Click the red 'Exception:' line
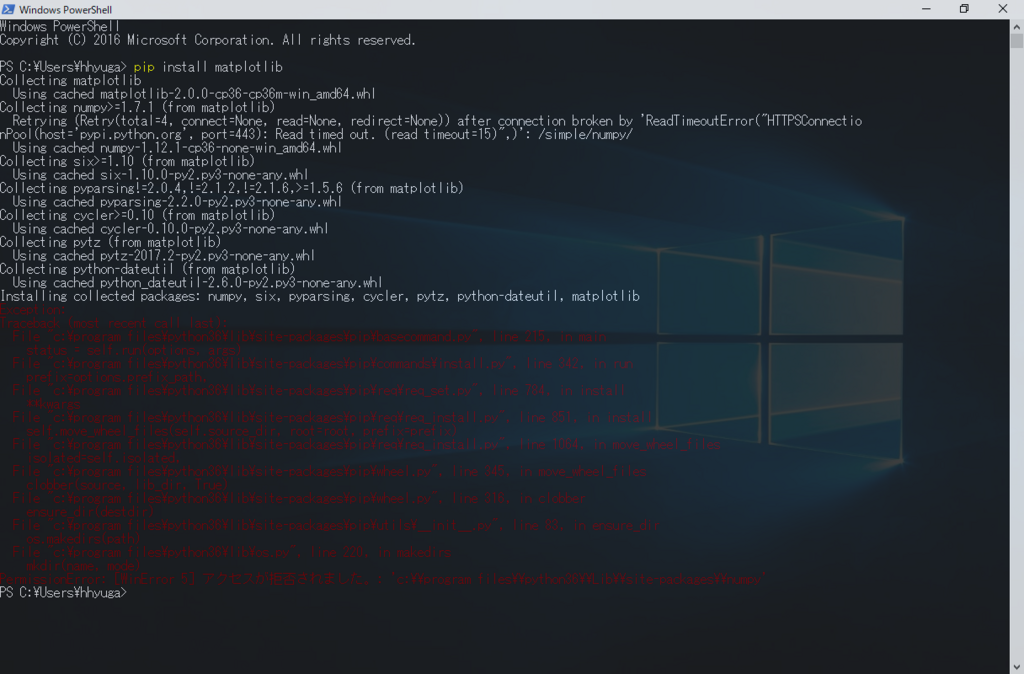 [x=33, y=310]
